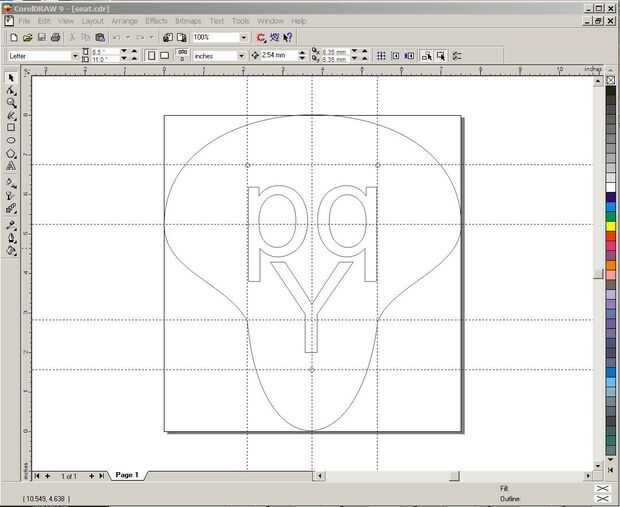Viewport: 620px width, 507px height.
Task: Select the Freehand pencil tool
Action: pos(11,115)
